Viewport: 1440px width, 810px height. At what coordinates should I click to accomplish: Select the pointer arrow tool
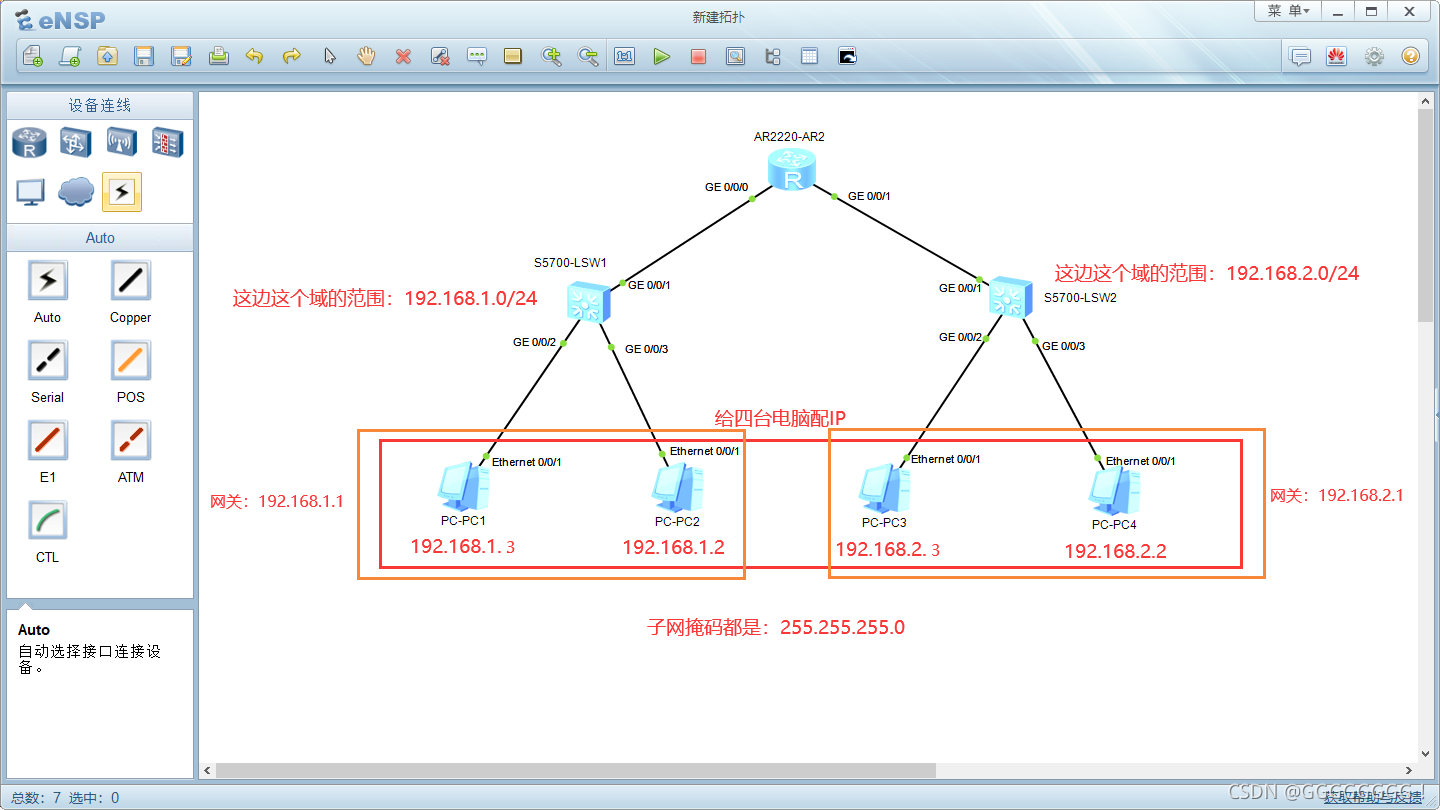tap(329, 56)
